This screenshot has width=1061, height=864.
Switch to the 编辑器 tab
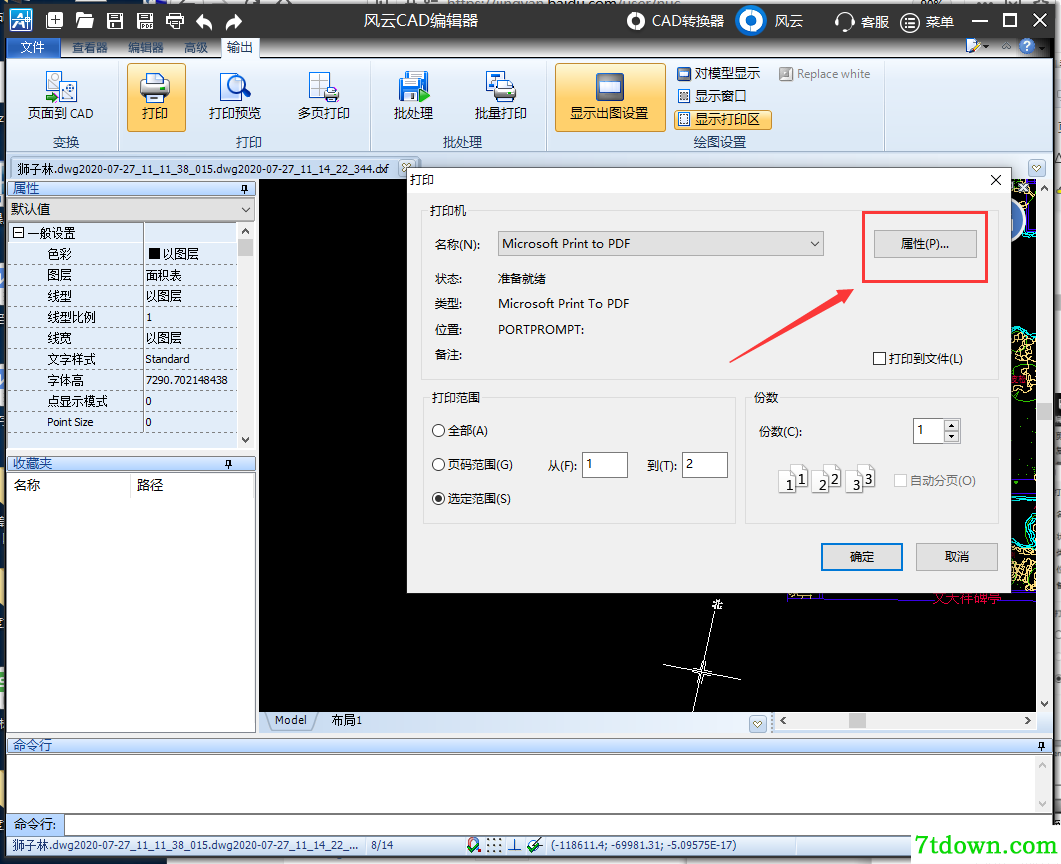(145, 47)
